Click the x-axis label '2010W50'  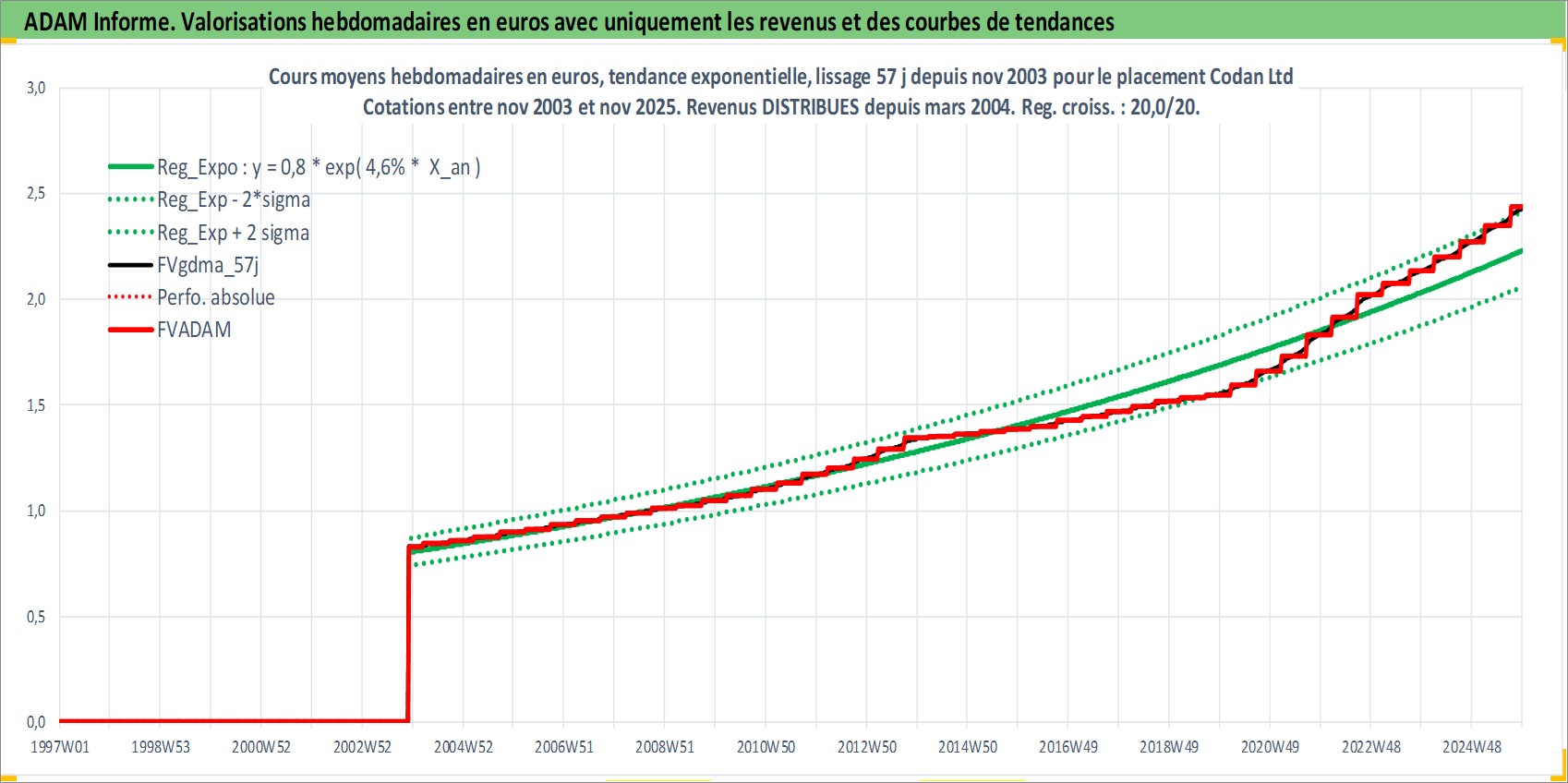[766, 747]
